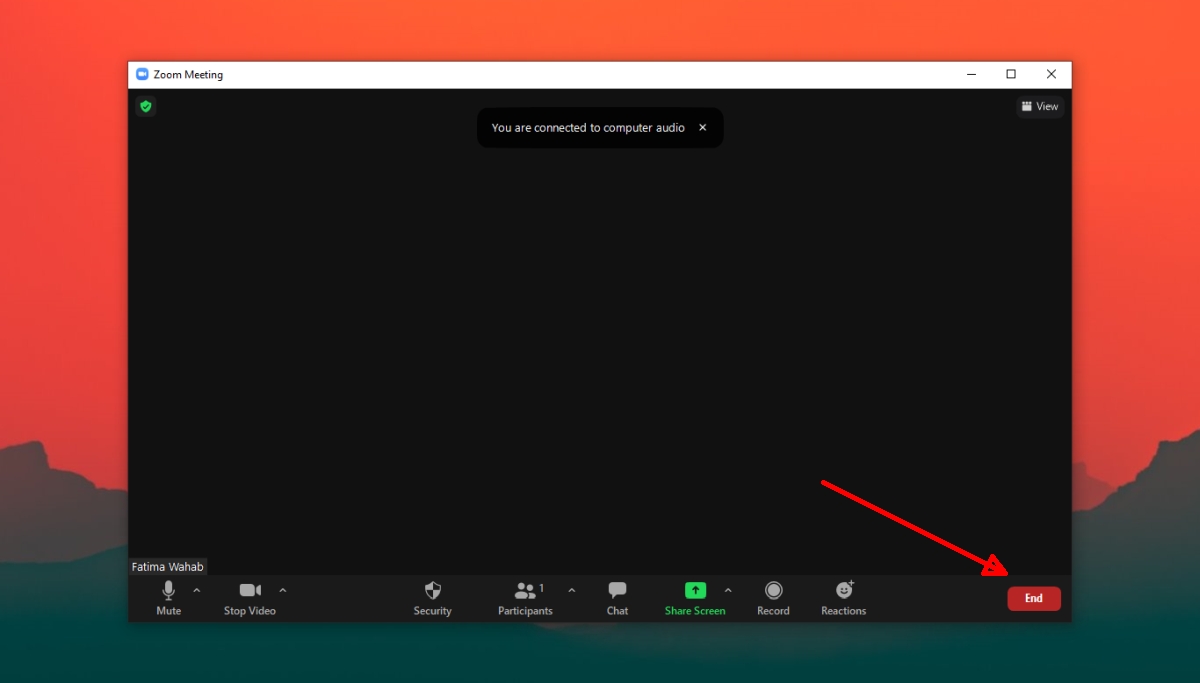Maximize the Zoom Meeting window
This screenshot has height=683, width=1200.
[1011, 74]
